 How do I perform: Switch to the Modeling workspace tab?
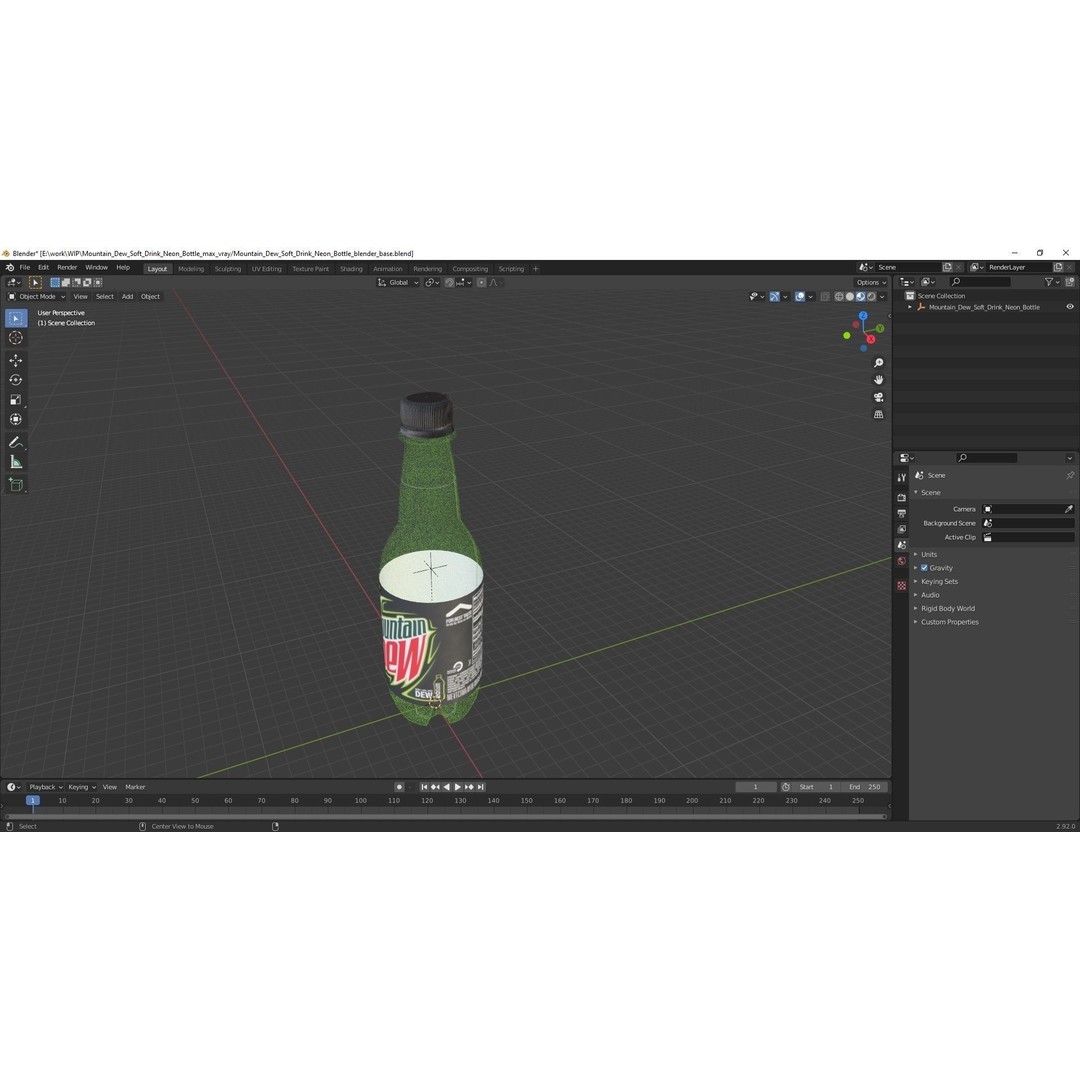coord(191,269)
